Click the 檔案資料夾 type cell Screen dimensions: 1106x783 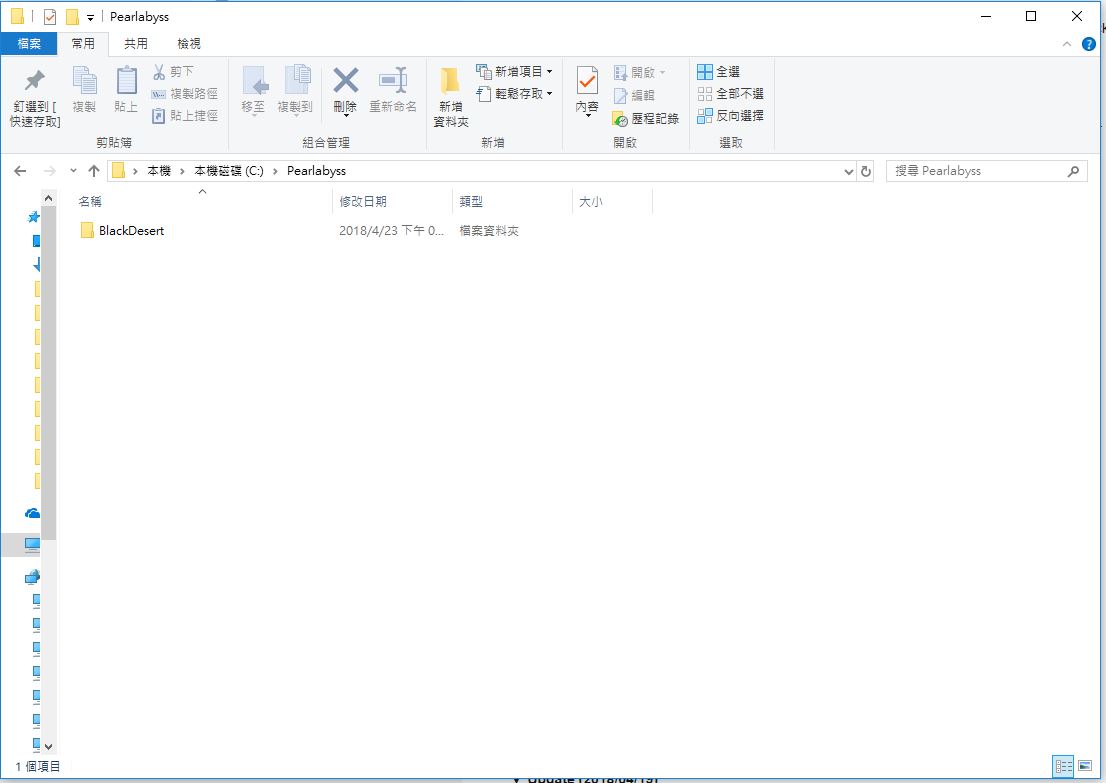(489, 231)
